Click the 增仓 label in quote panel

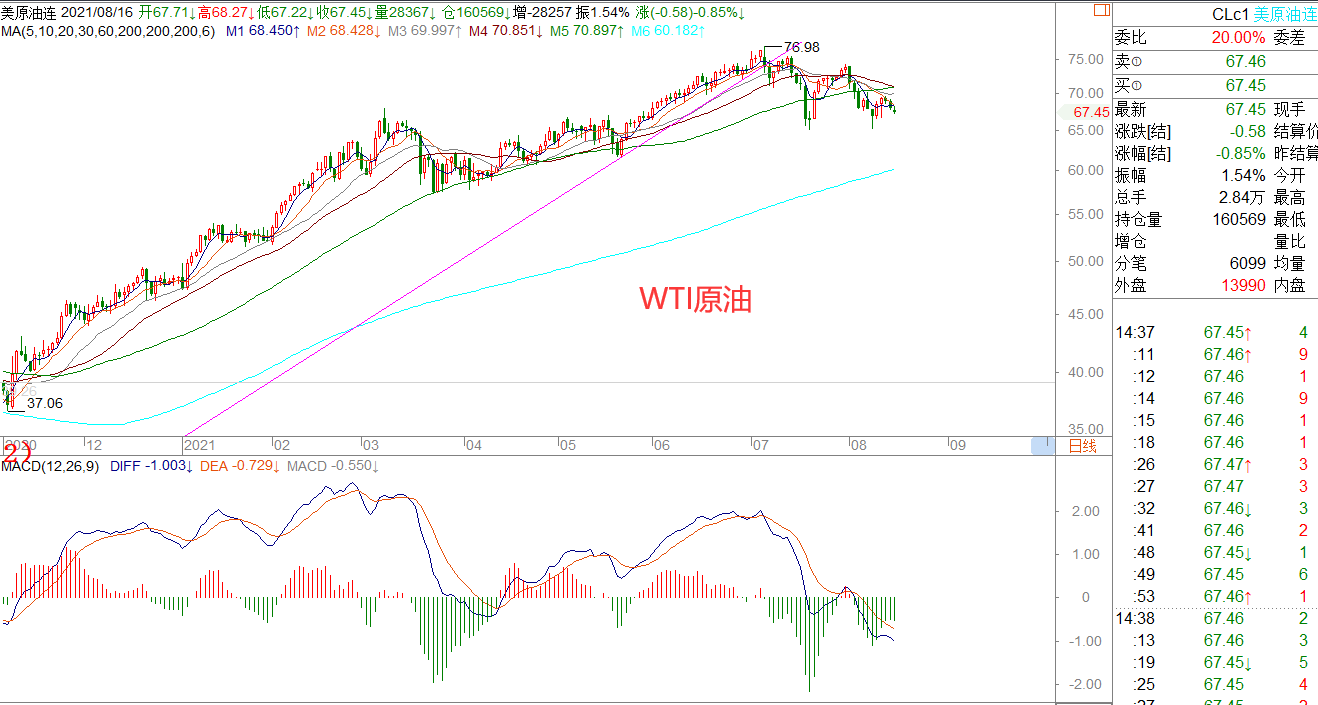(1132, 242)
